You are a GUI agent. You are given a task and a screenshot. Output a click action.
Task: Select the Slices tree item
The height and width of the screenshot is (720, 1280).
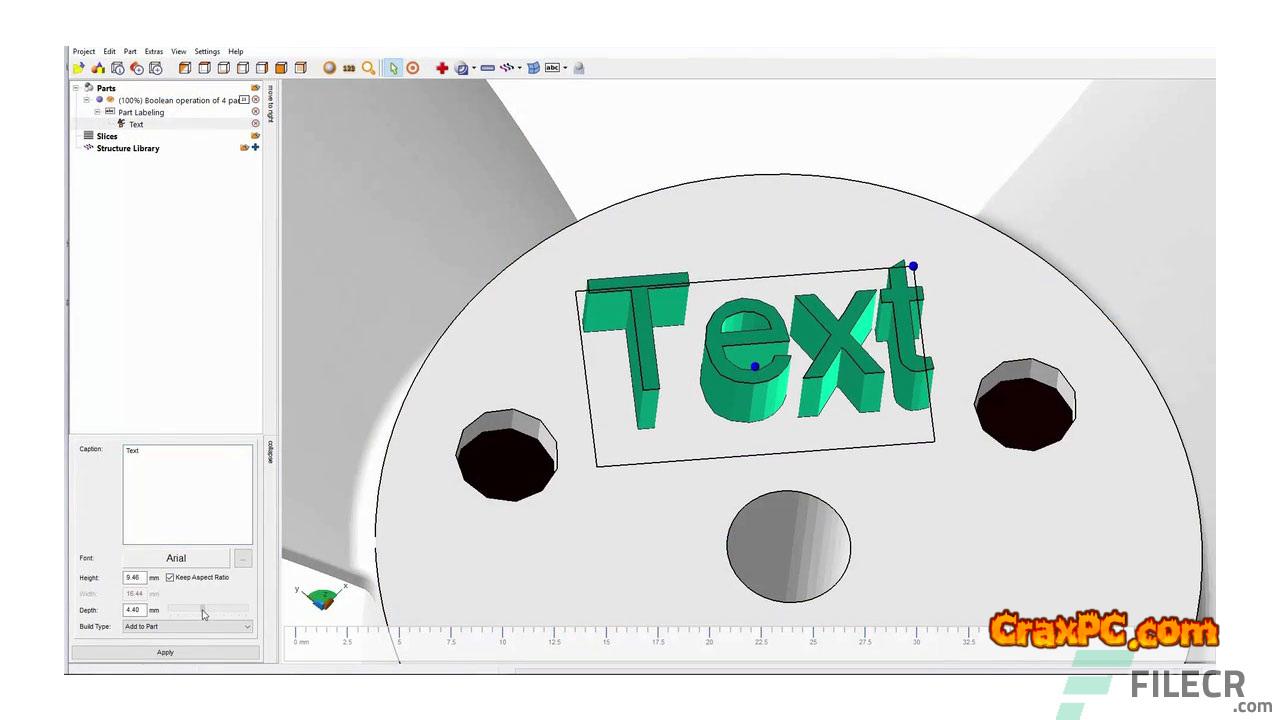point(107,136)
